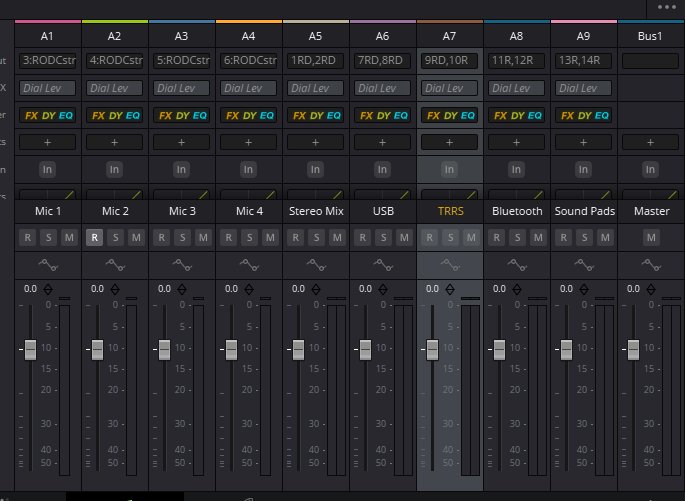Mute the Master bus
The height and width of the screenshot is (501, 685).
pyautogui.click(x=651, y=238)
